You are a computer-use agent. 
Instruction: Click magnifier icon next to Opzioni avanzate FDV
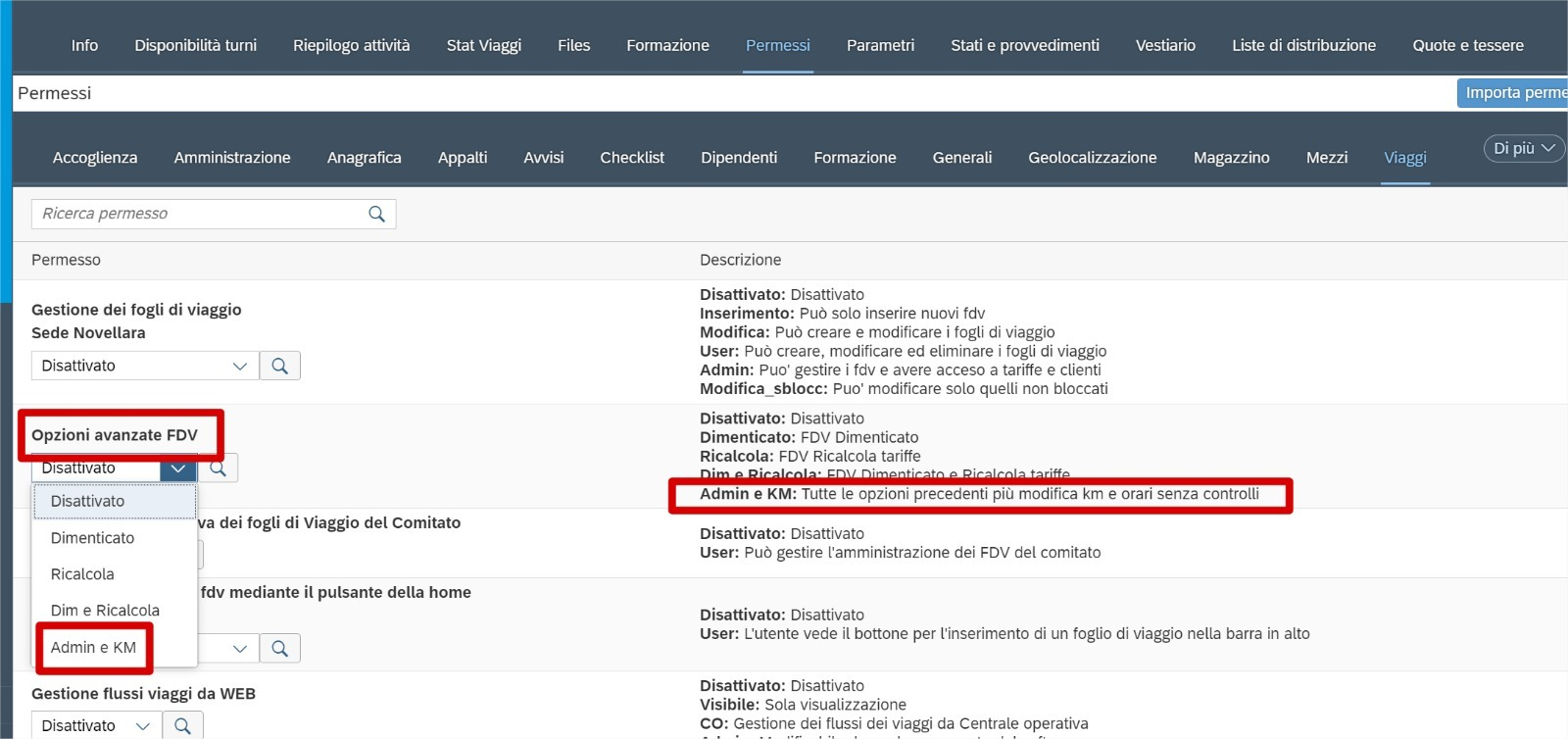[x=219, y=468]
